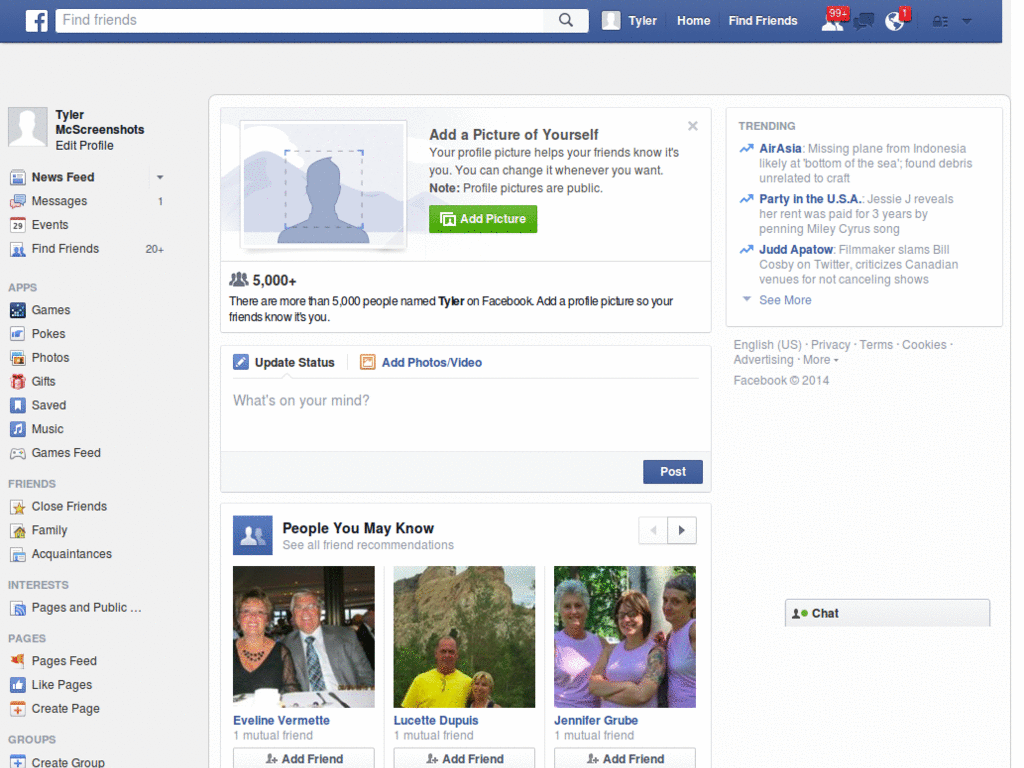Open Find Friends in top bar
1024x768 pixels.
tap(763, 21)
